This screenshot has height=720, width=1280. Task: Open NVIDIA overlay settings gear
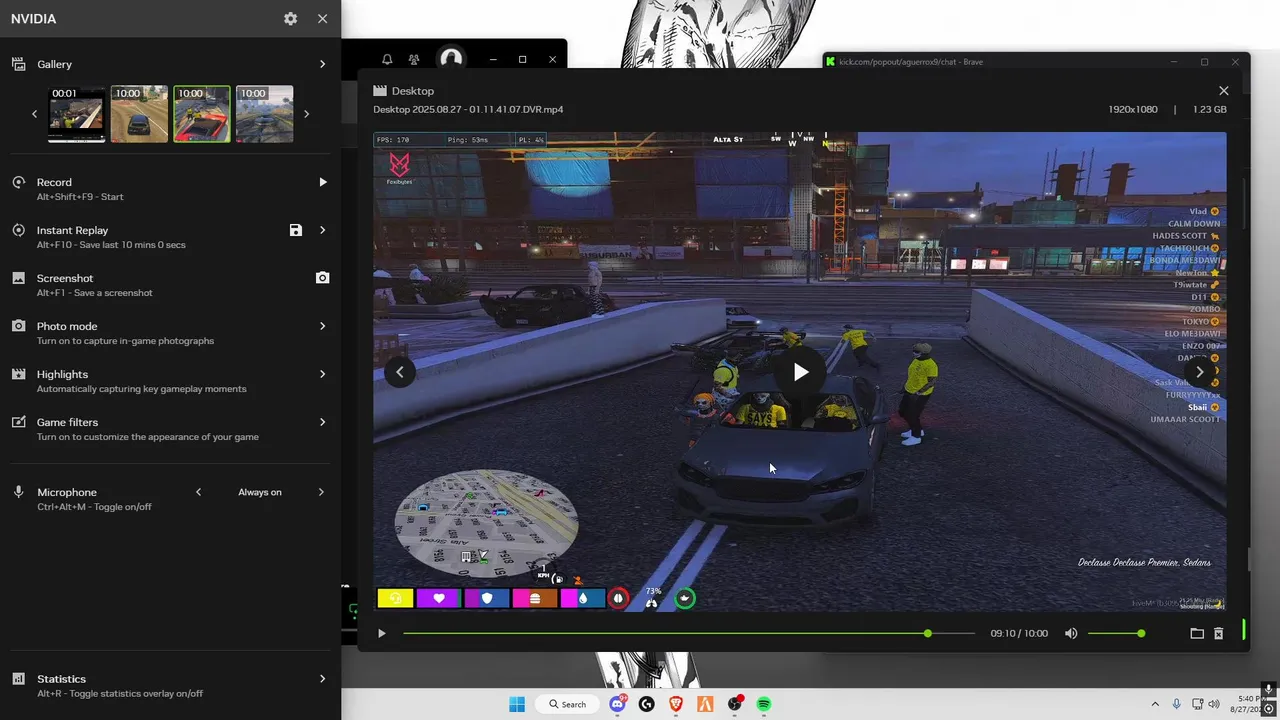click(290, 19)
